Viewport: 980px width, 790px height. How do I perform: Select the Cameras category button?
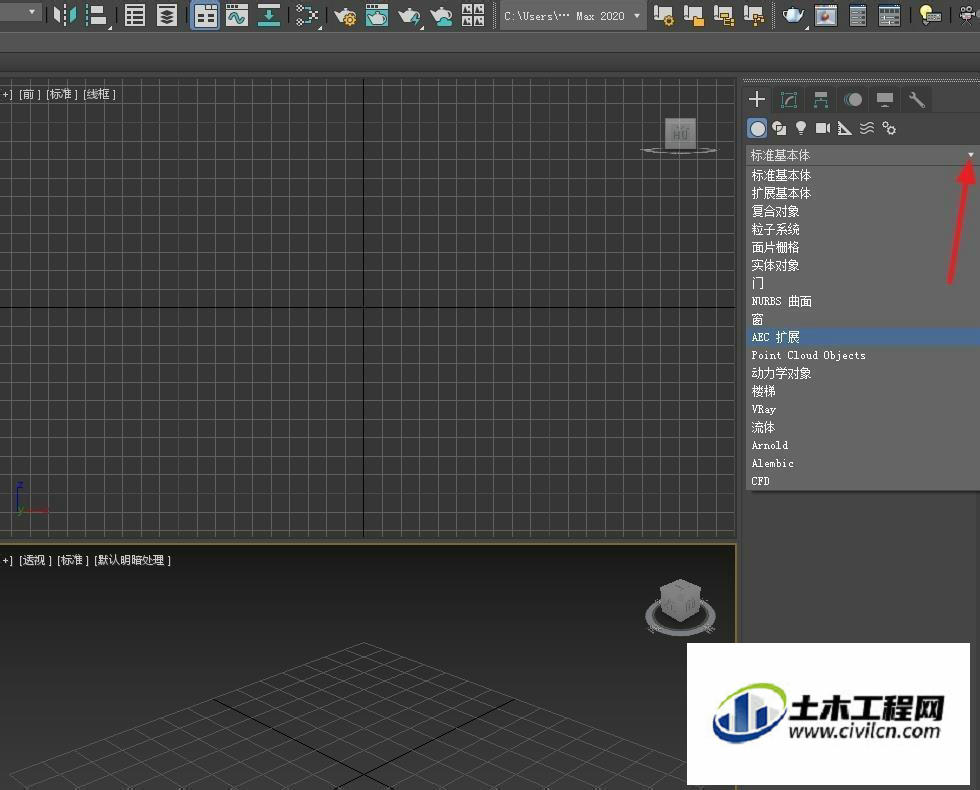822,129
